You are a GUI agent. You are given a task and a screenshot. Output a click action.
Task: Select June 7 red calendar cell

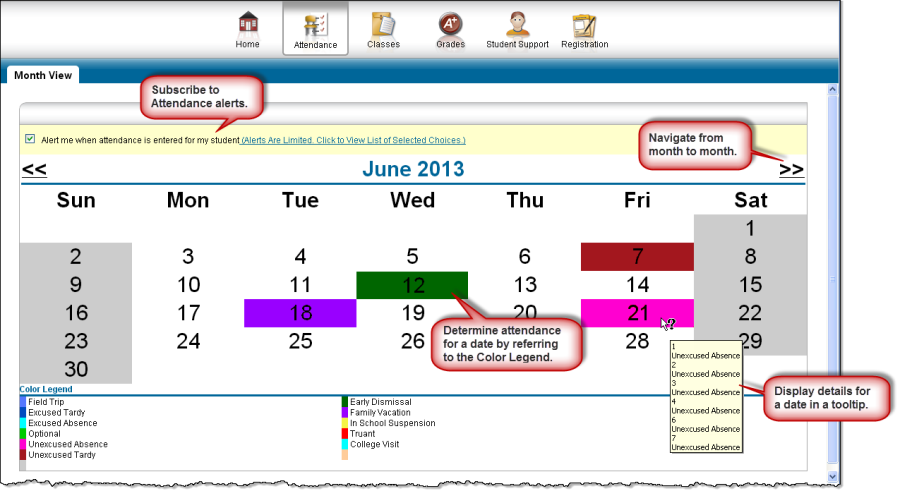(x=637, y=257)
